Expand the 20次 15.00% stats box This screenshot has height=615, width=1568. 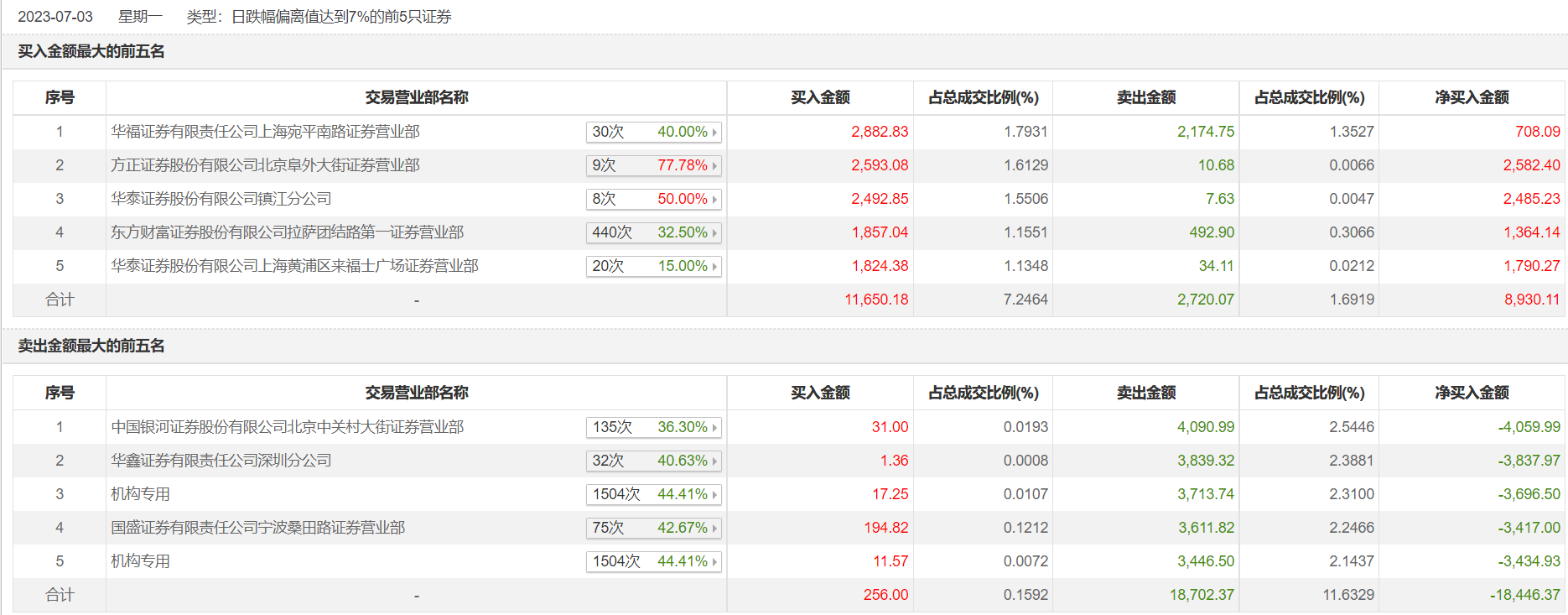coord(654,266)
